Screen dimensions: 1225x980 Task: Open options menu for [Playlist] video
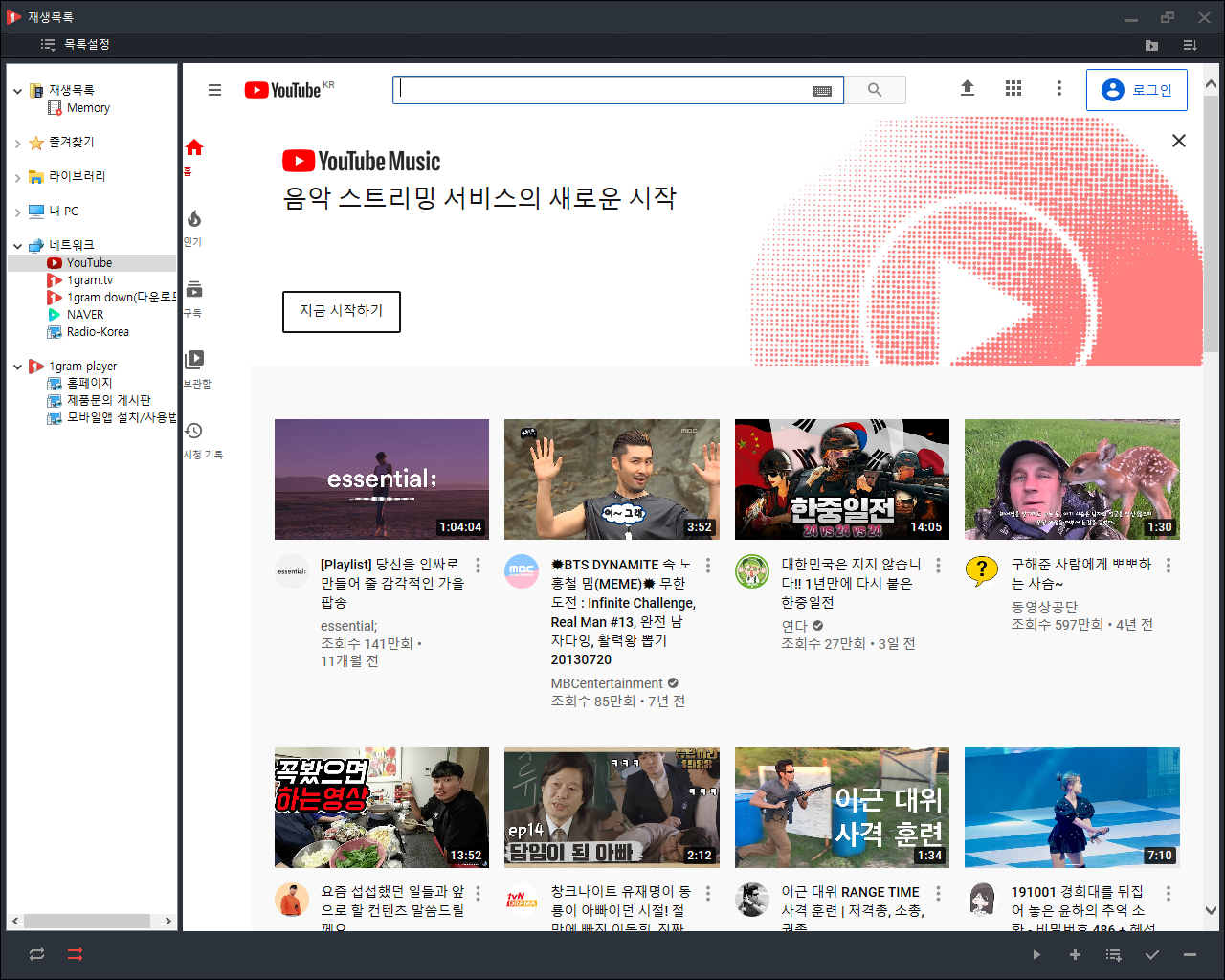pos(479,566)
